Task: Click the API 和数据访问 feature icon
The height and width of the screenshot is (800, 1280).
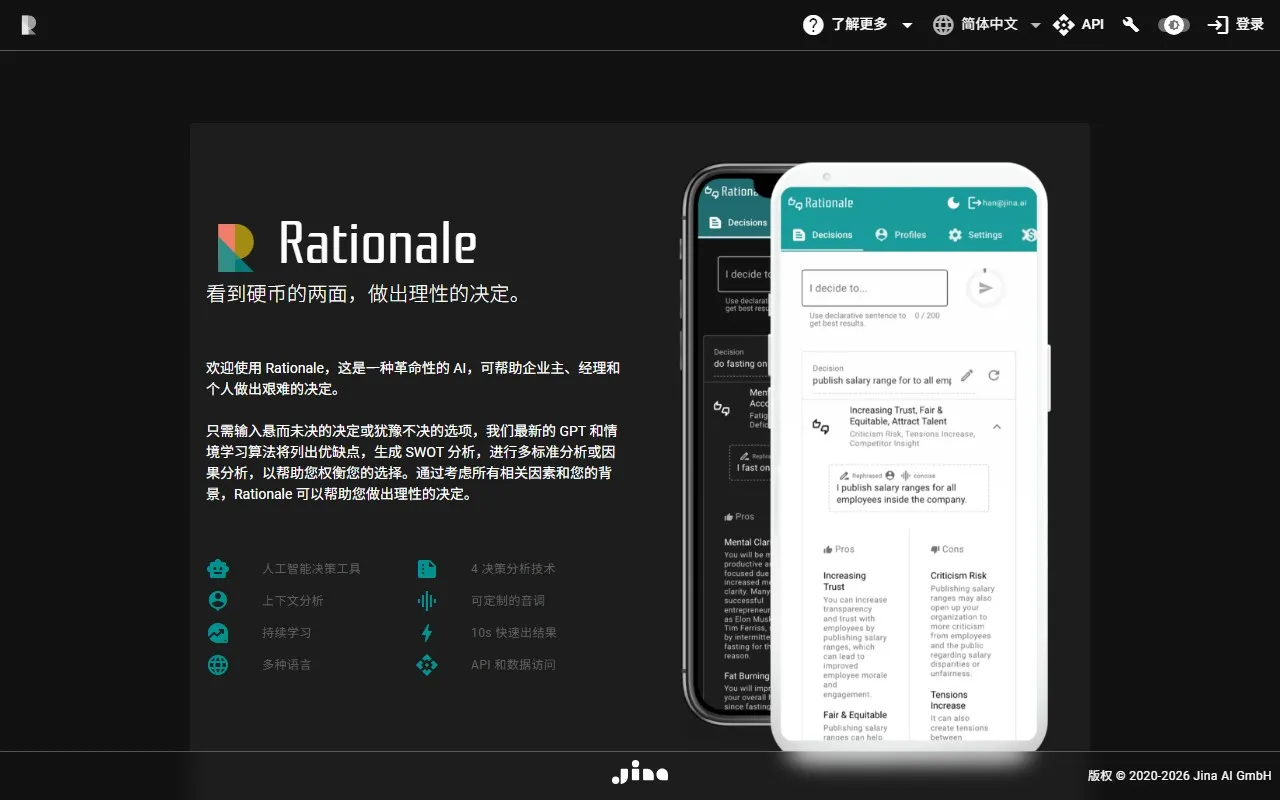Action: pos(427,665)
